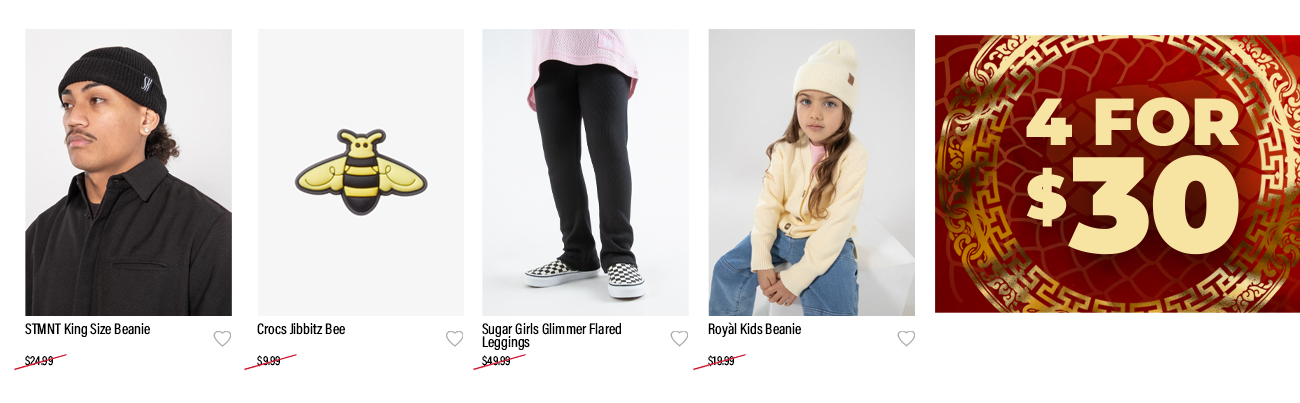Open the STMNT King Size Beanie product photo
1300x403 pixels.
tap(128, 172)
